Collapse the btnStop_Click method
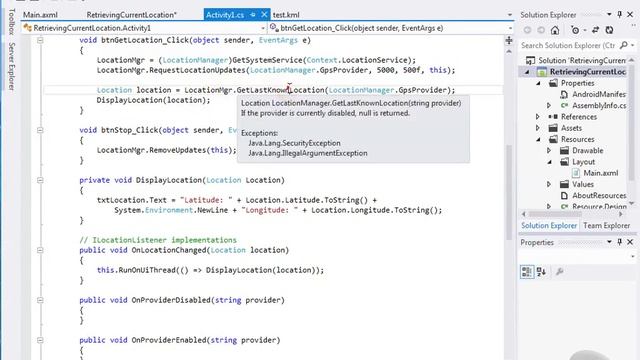 (40, 130)
